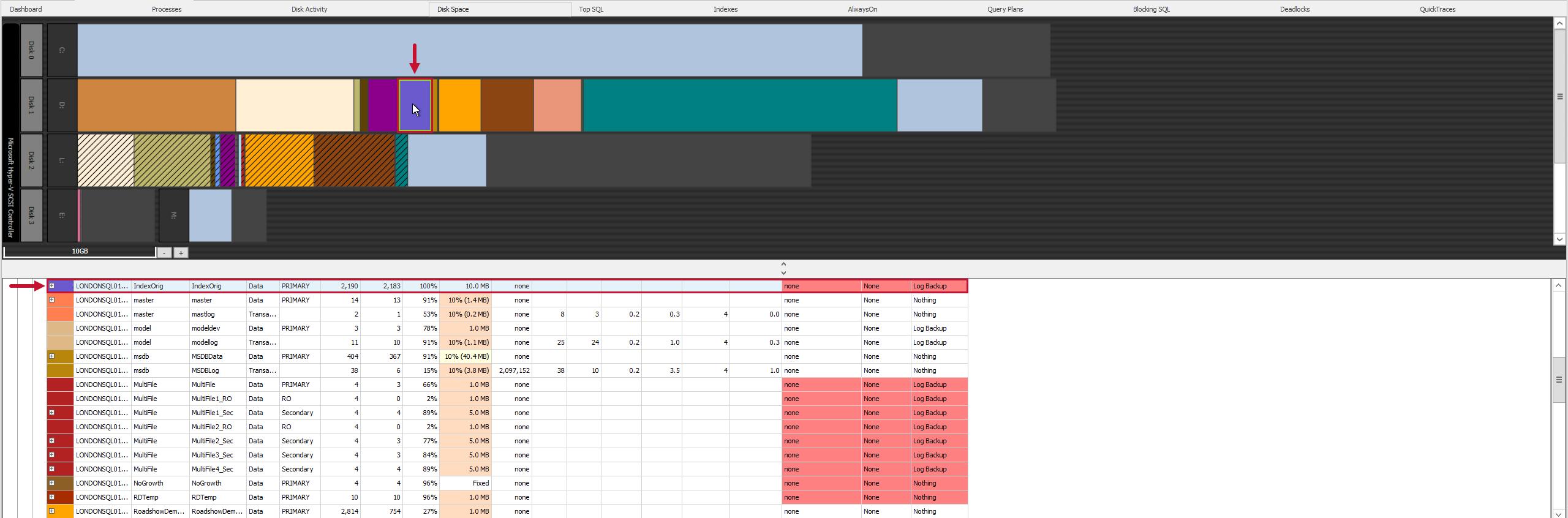1568x518 pixels.
Task: Click the M: drive label
Action: pos(174,216)
